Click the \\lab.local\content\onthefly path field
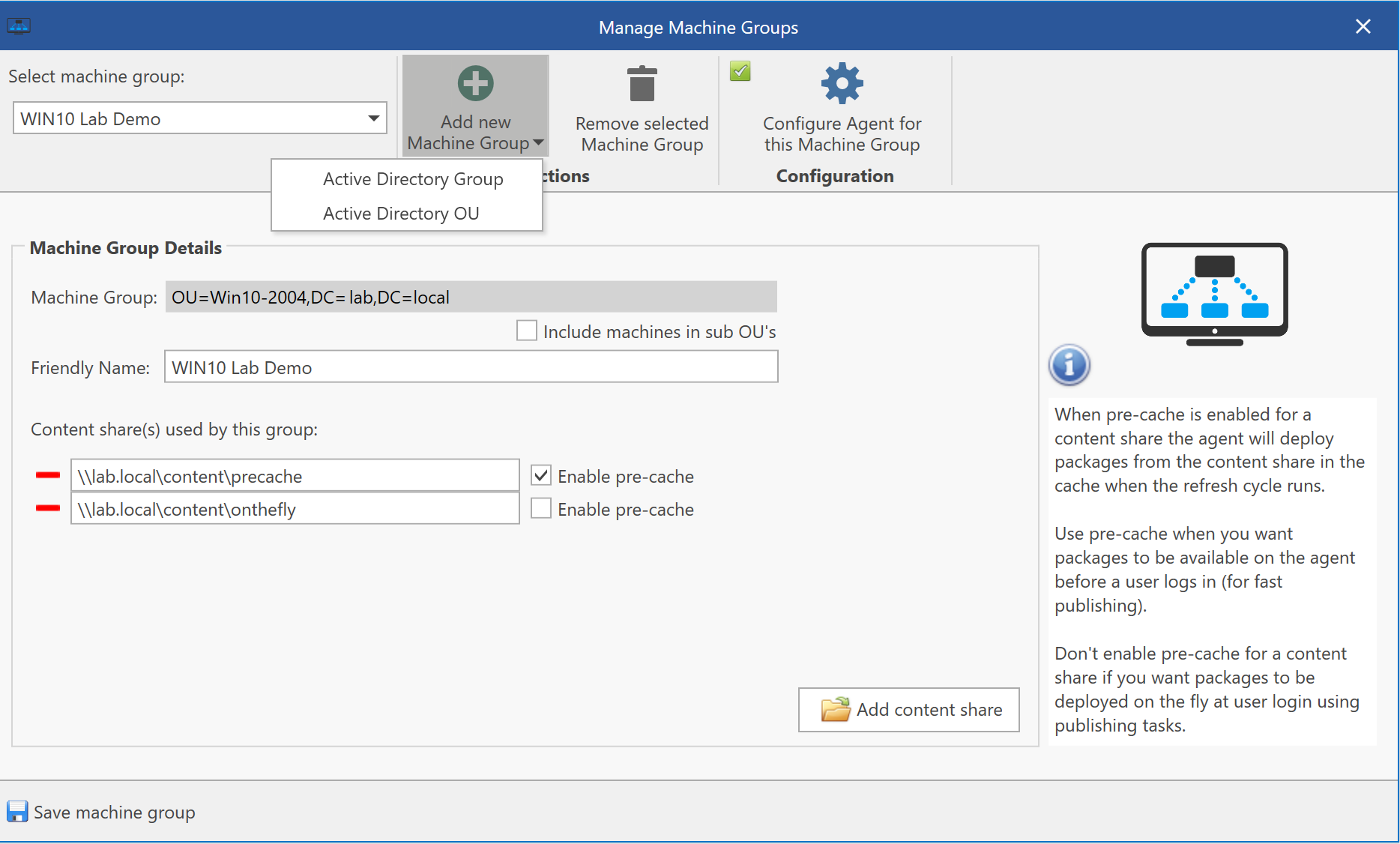This screenshot has height=844, width=1400. point(295,509)
